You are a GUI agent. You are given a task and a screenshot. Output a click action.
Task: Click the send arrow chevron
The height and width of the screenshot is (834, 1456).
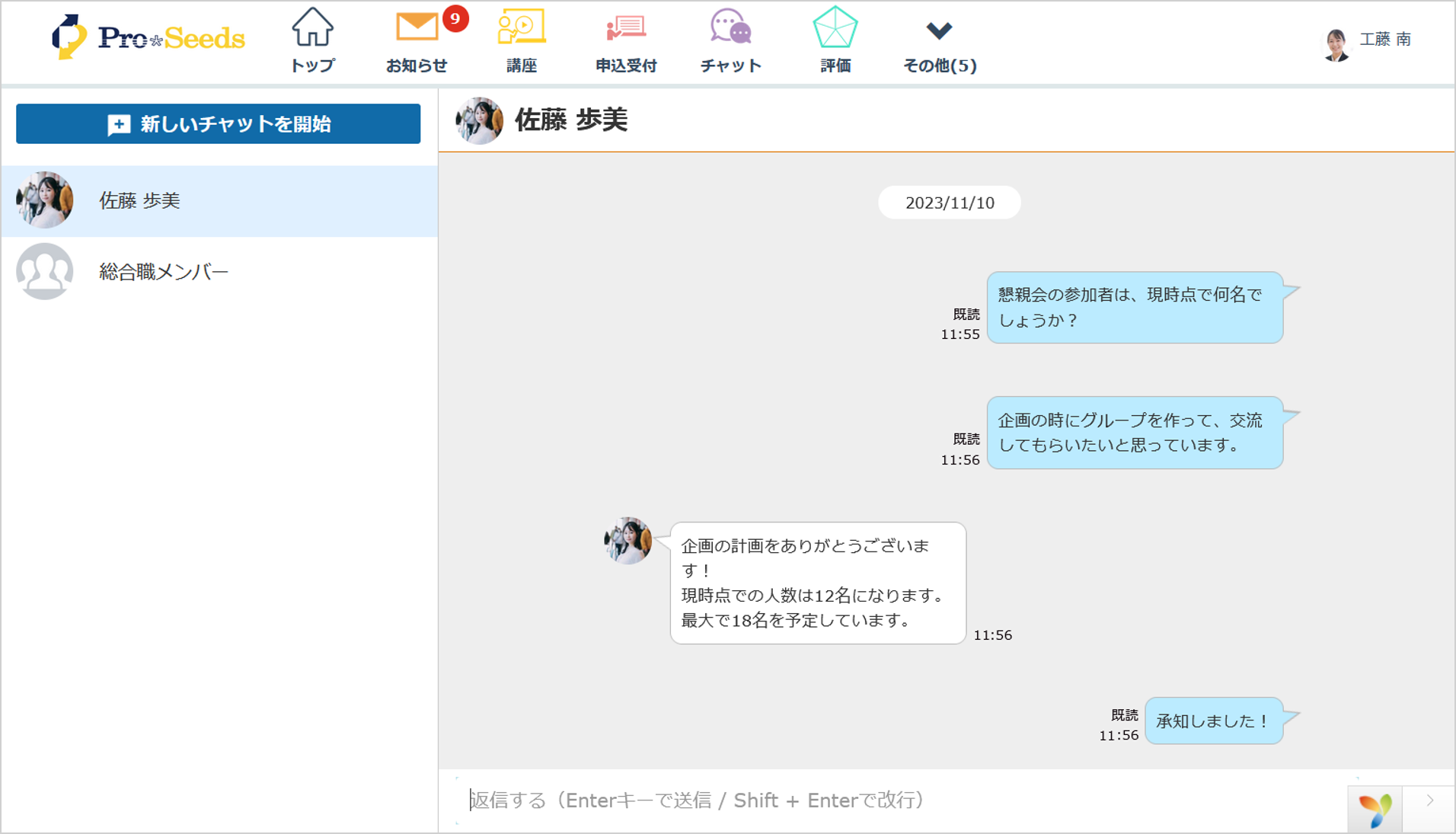tap(1429, 800)
